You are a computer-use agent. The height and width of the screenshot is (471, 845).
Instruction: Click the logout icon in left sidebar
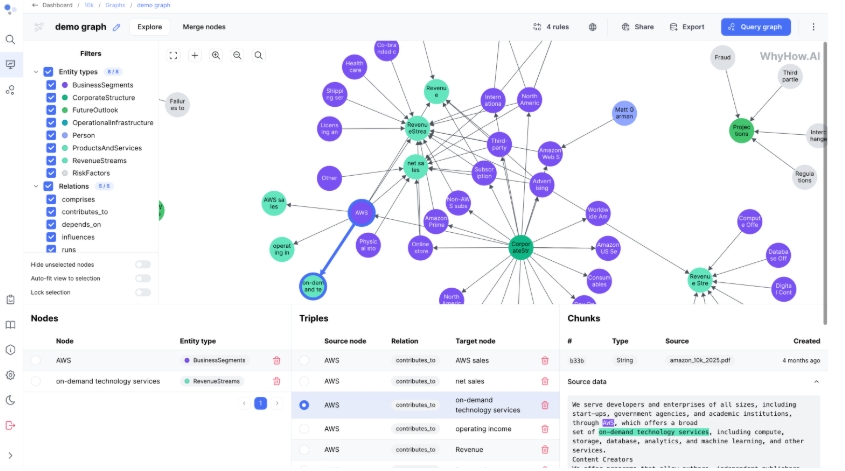click(x=11, y=425)
